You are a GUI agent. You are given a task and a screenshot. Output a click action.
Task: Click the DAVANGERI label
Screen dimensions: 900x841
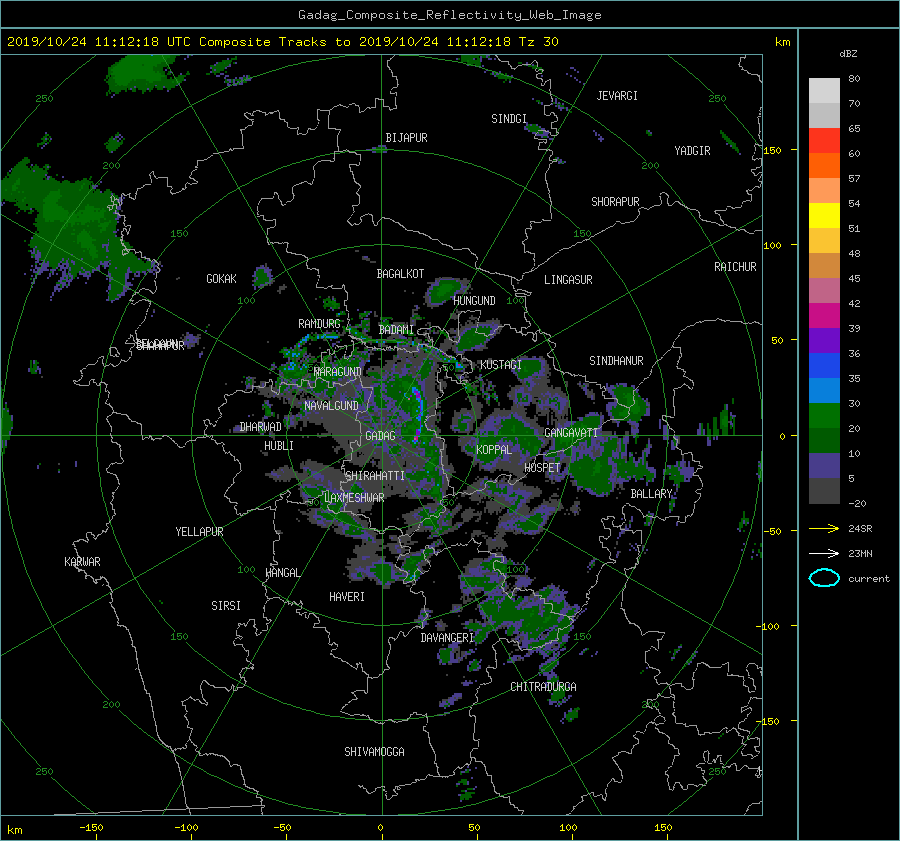coord(447,638)
